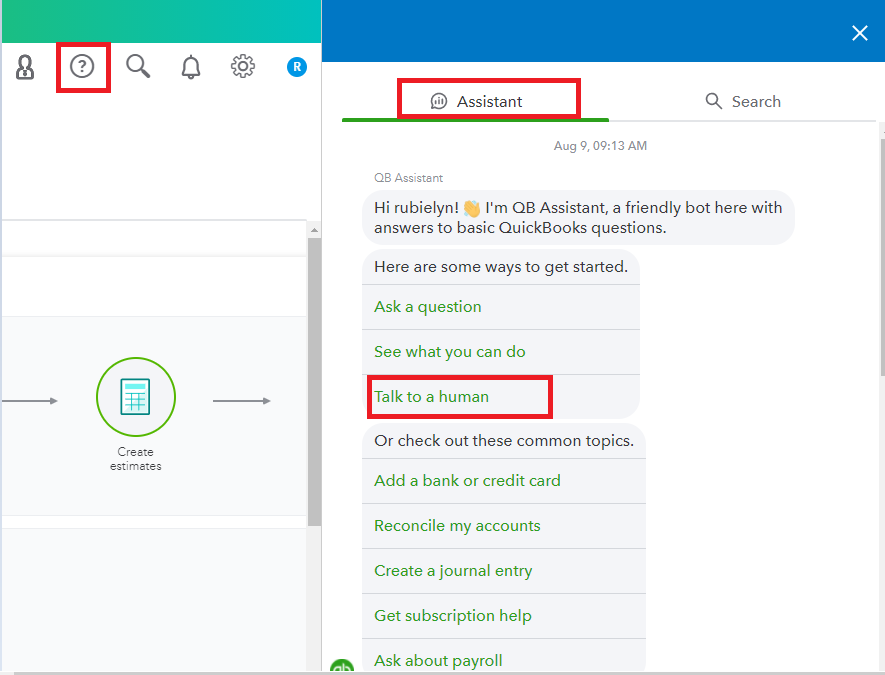Choose 'See what you can do'
The width and height of the screenshot is (885, 675).
coord(450,352)
